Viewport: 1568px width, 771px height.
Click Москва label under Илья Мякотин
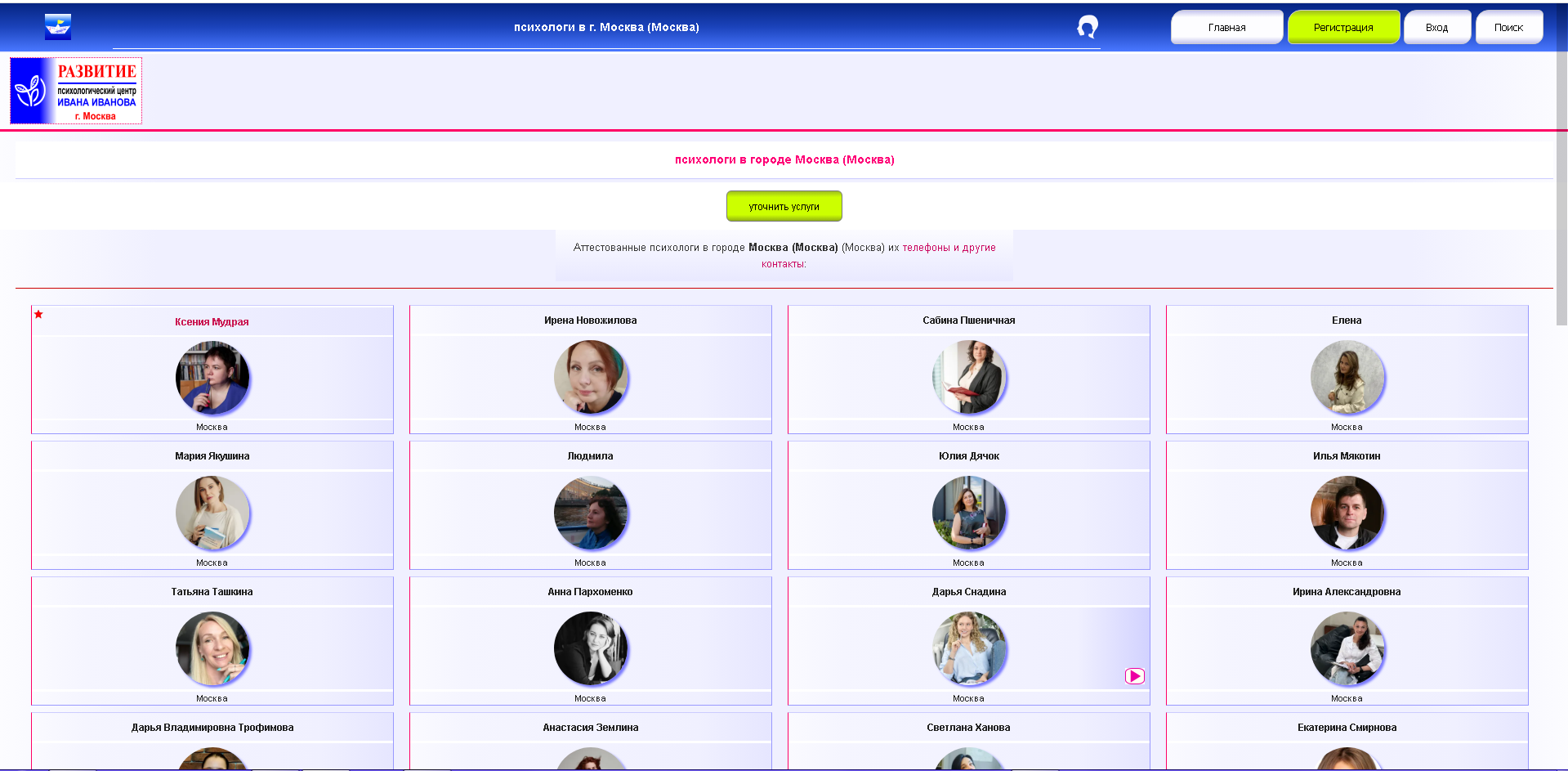coord(1347,563)
